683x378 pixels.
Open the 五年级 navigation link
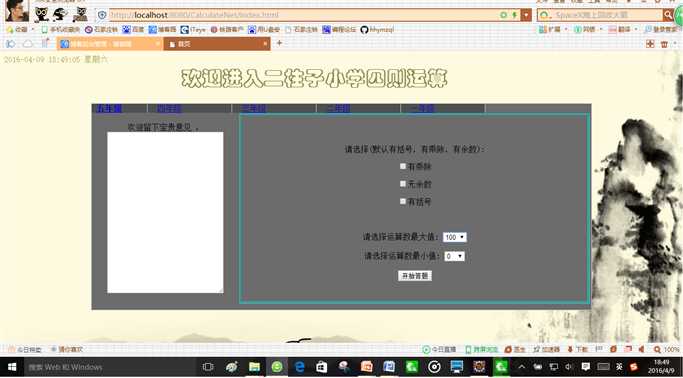coord(108,108)
